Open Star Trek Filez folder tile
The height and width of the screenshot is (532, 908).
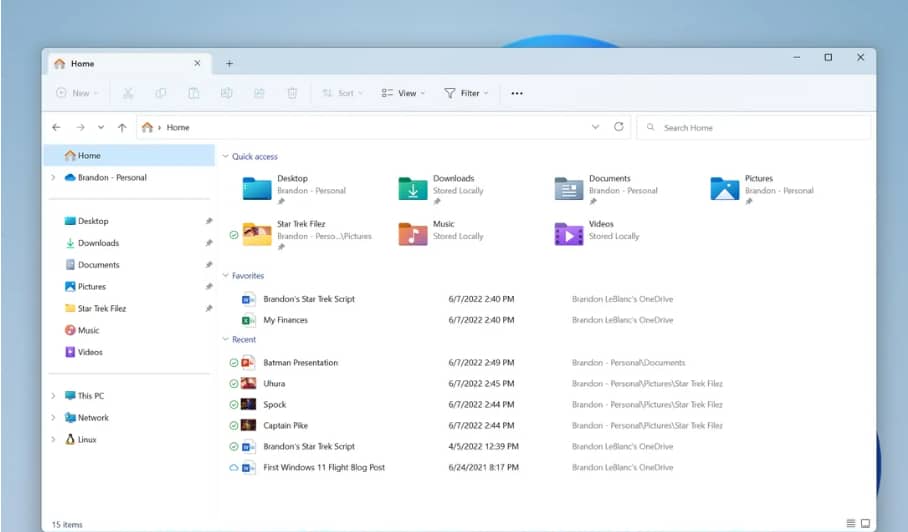point(307,234)
